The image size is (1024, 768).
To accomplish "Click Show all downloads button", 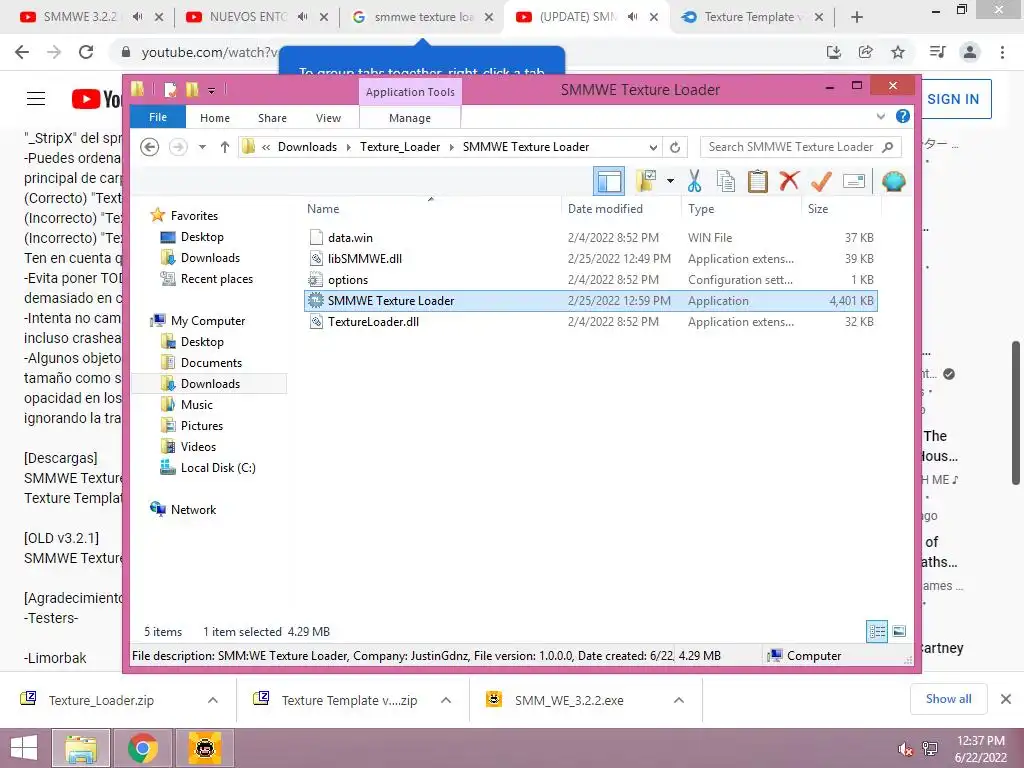I will click(x=948, y=699).
